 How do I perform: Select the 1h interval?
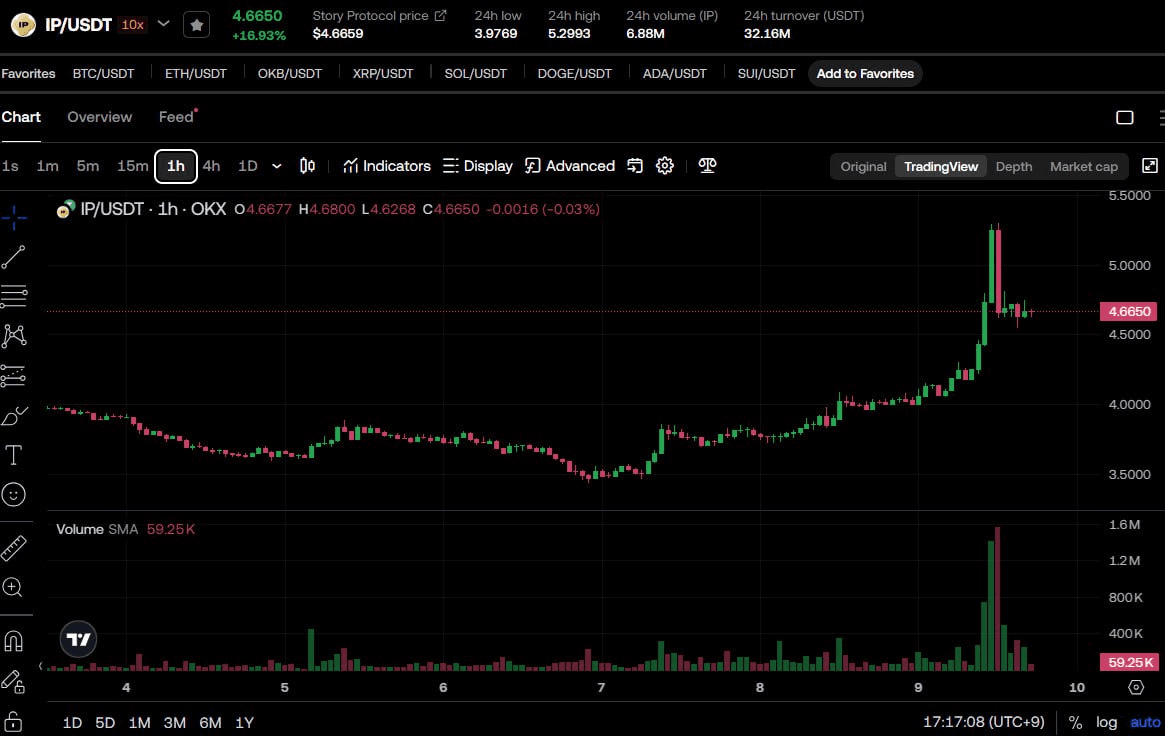click(175, 166)
